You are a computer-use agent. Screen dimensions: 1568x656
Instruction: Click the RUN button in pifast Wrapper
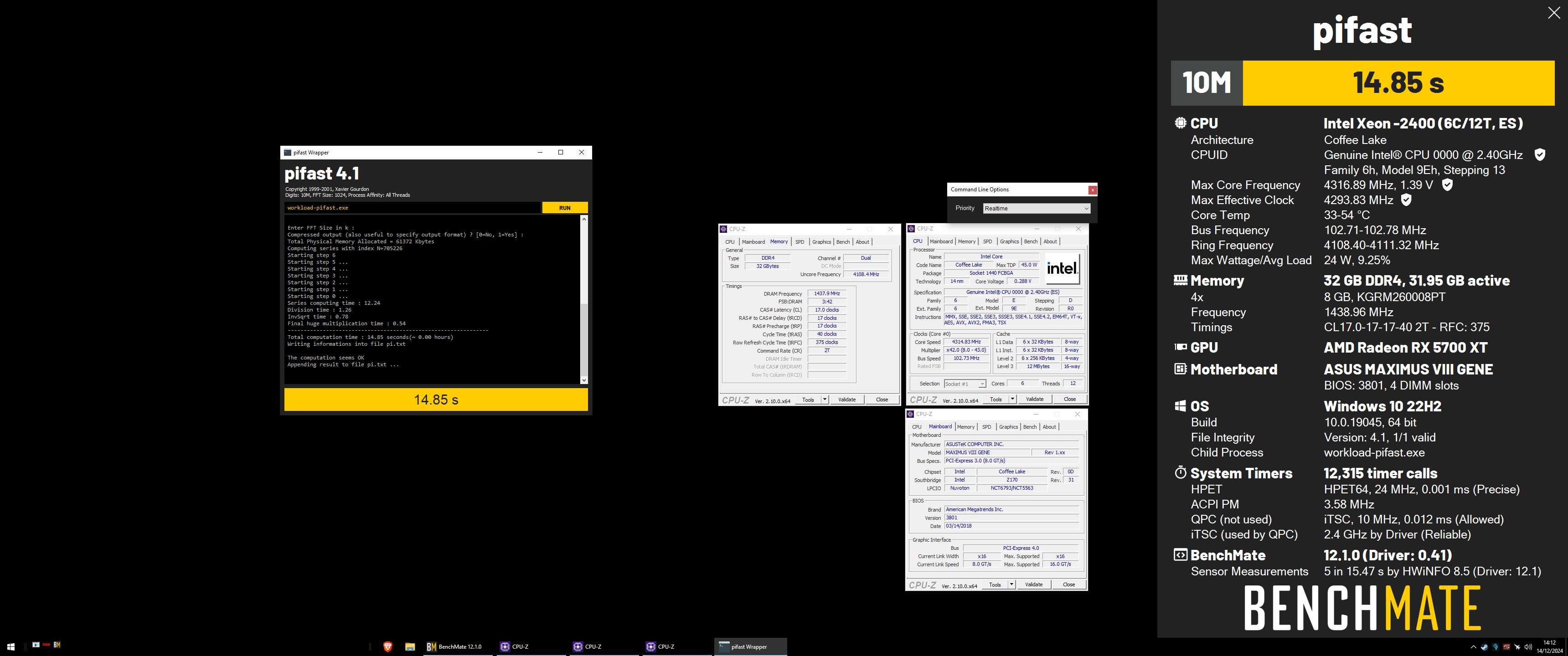(564, 208)
